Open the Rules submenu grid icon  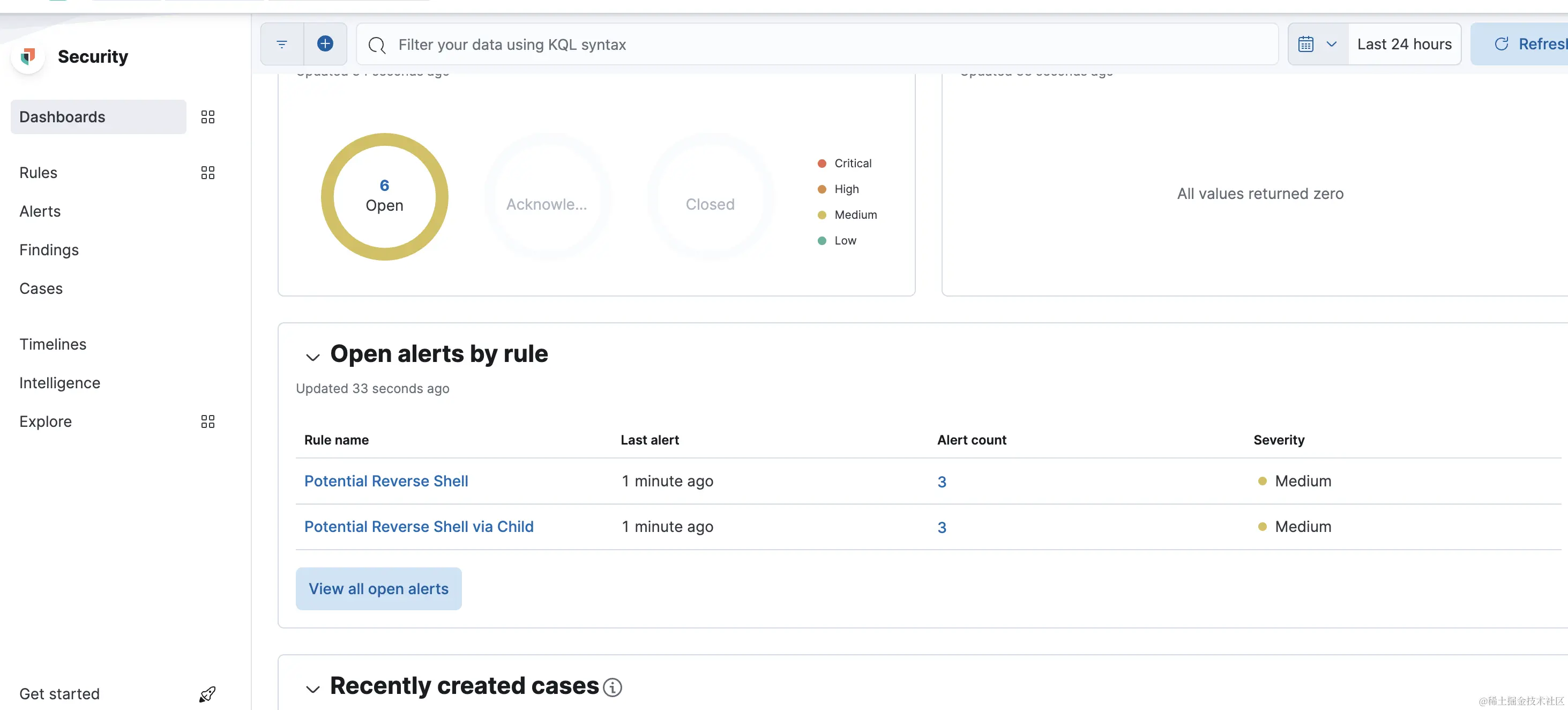tap(207, 173)
